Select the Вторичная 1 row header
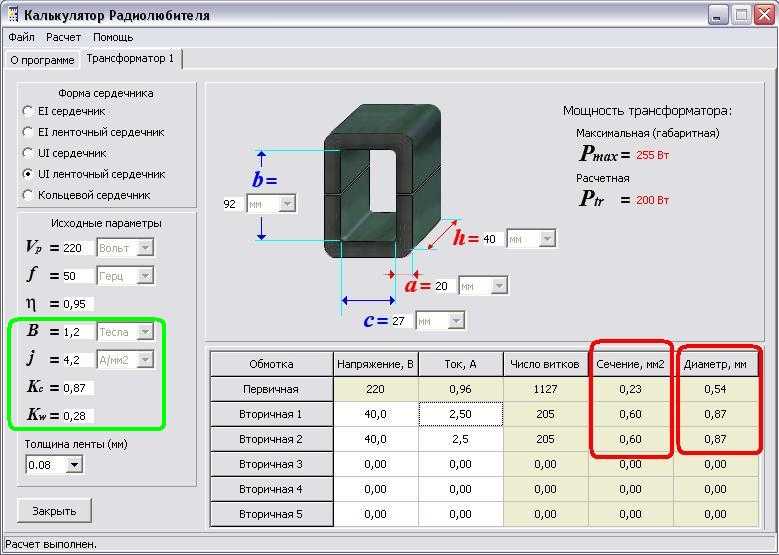 coord(271,414)
